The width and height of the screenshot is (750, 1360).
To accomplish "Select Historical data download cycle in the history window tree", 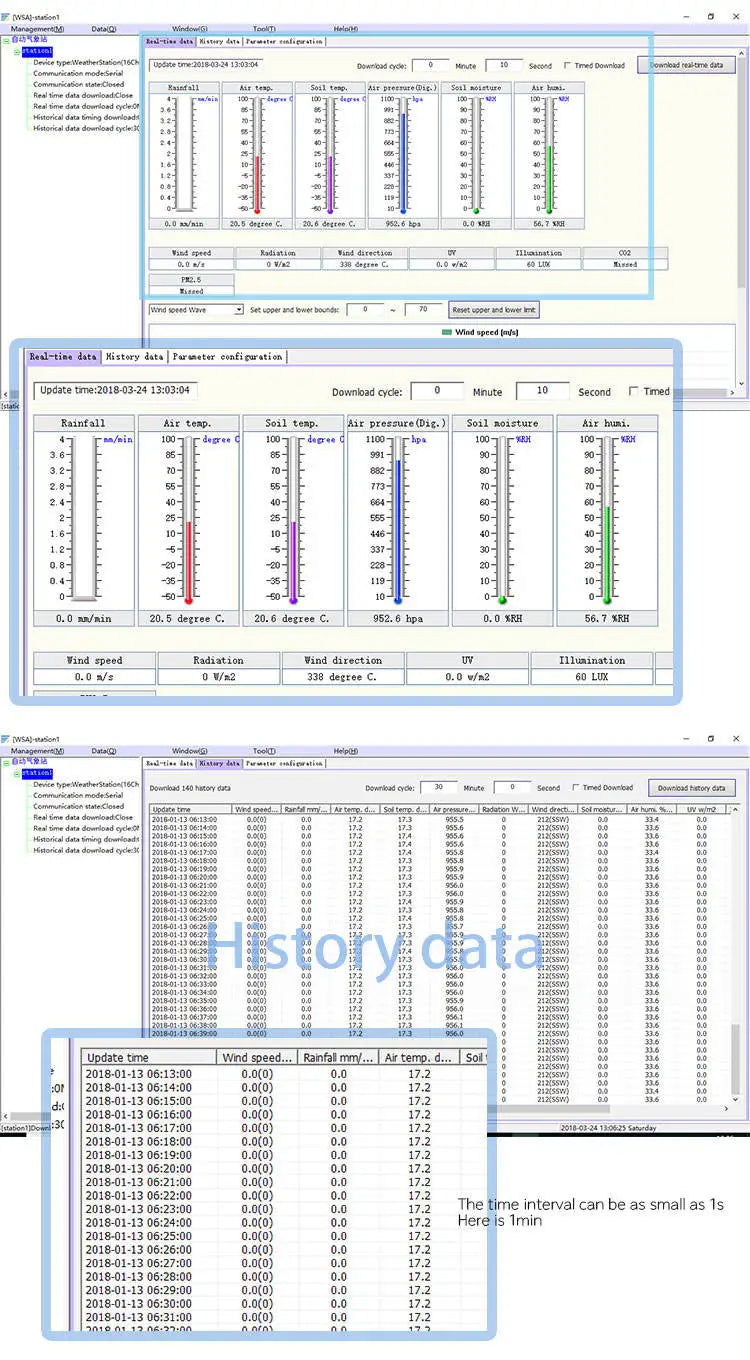I will pyautogui.click(x=86, y=850).
